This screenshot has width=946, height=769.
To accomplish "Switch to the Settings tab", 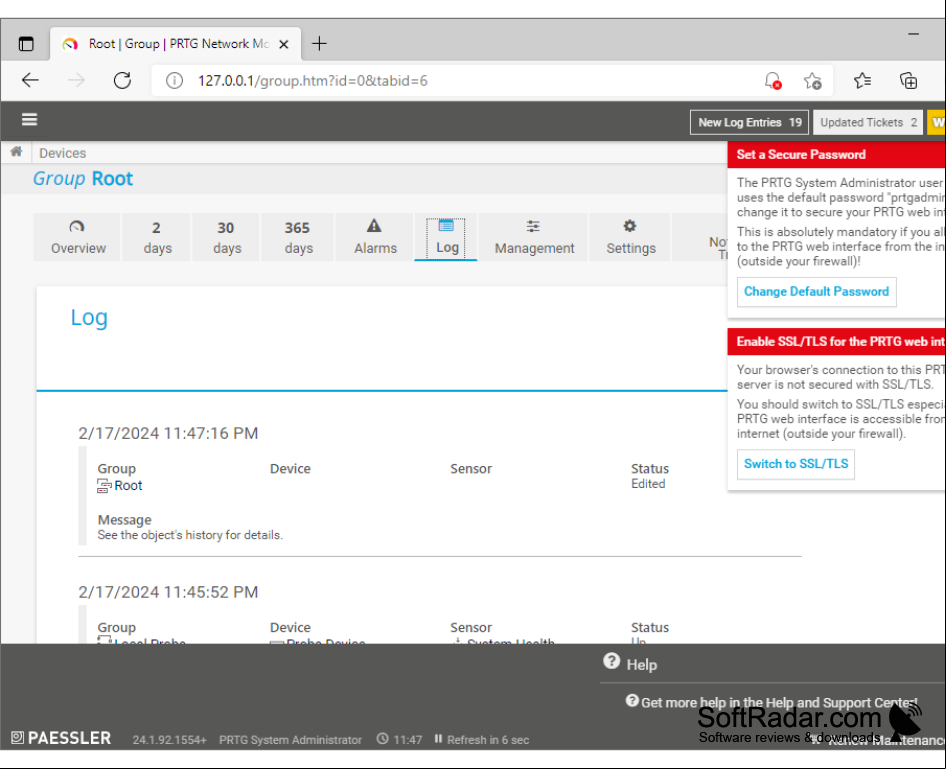I will click(x=630, y=237).
